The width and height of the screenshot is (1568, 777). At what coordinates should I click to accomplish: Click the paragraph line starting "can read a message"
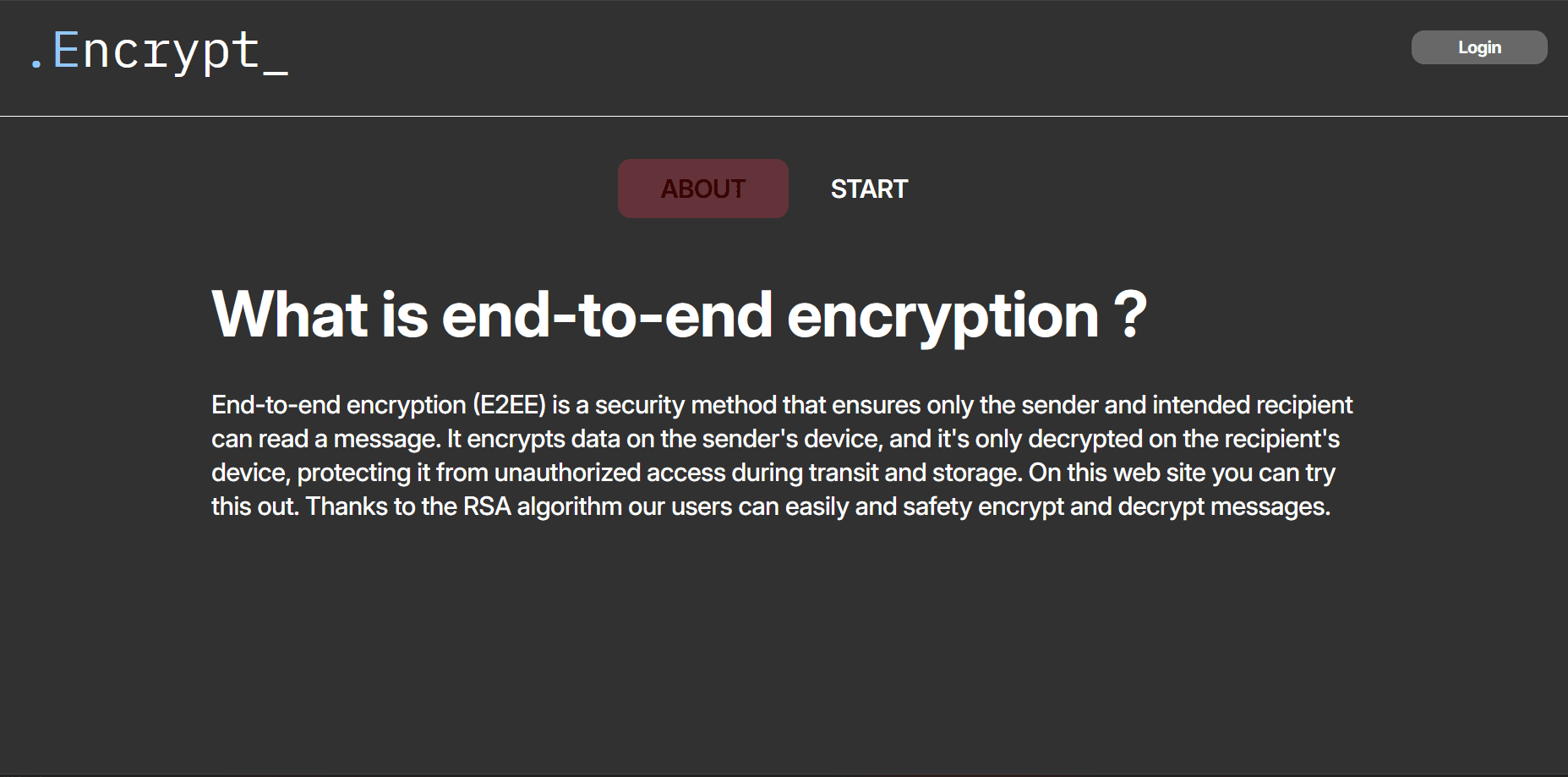pos(775,439)
